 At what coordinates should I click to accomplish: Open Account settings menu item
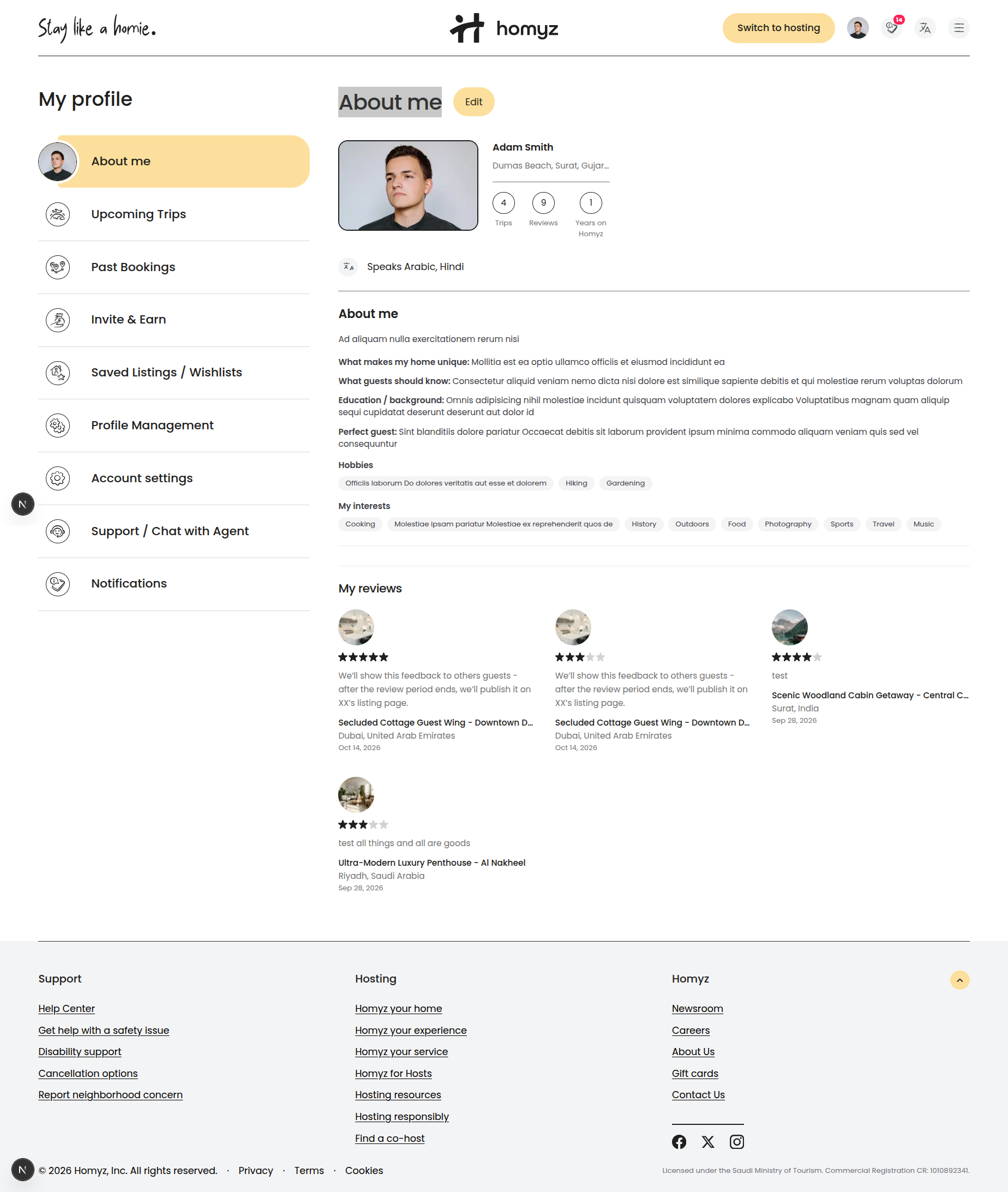point(173,478)
